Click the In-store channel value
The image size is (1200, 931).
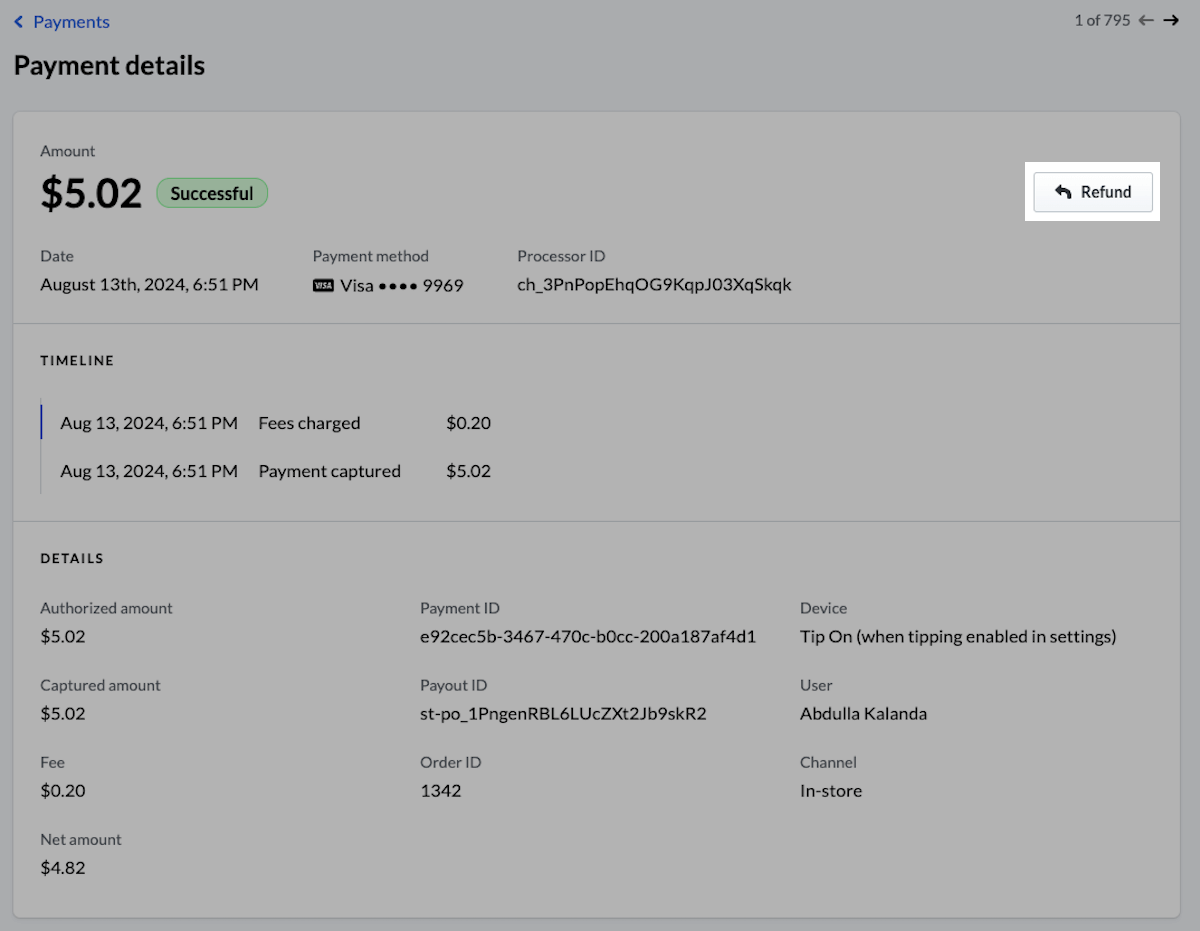(830, 791)
